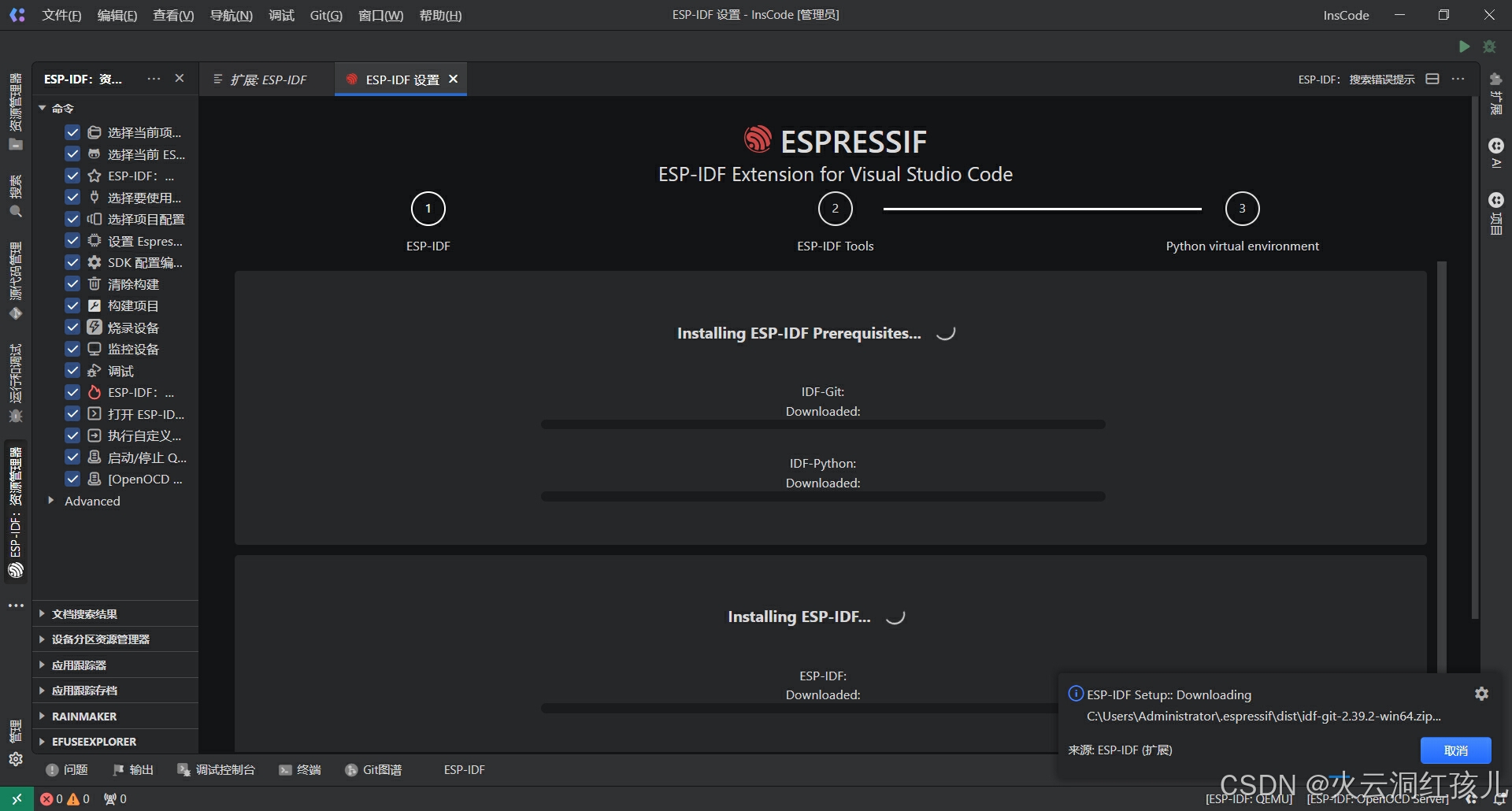Expand the 设备分区资源管理器 section
The width and height of the screenshot is (1512, 811).
point(115,639)
